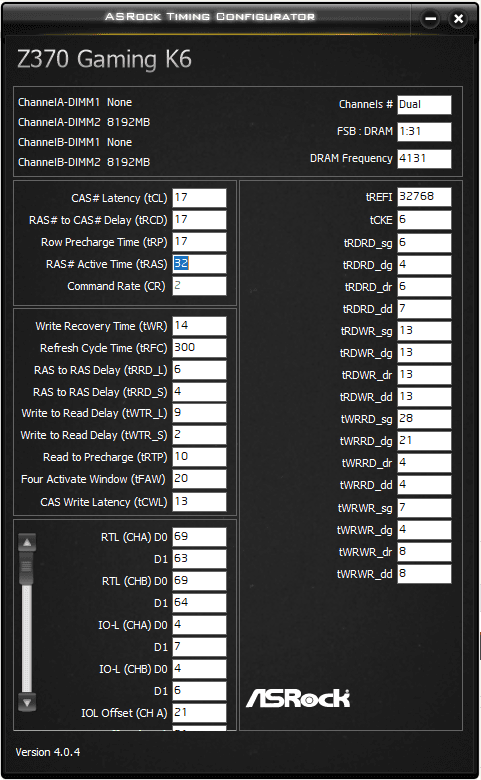Select the RTL (CHB) D0 field

[x=199, y=581]
